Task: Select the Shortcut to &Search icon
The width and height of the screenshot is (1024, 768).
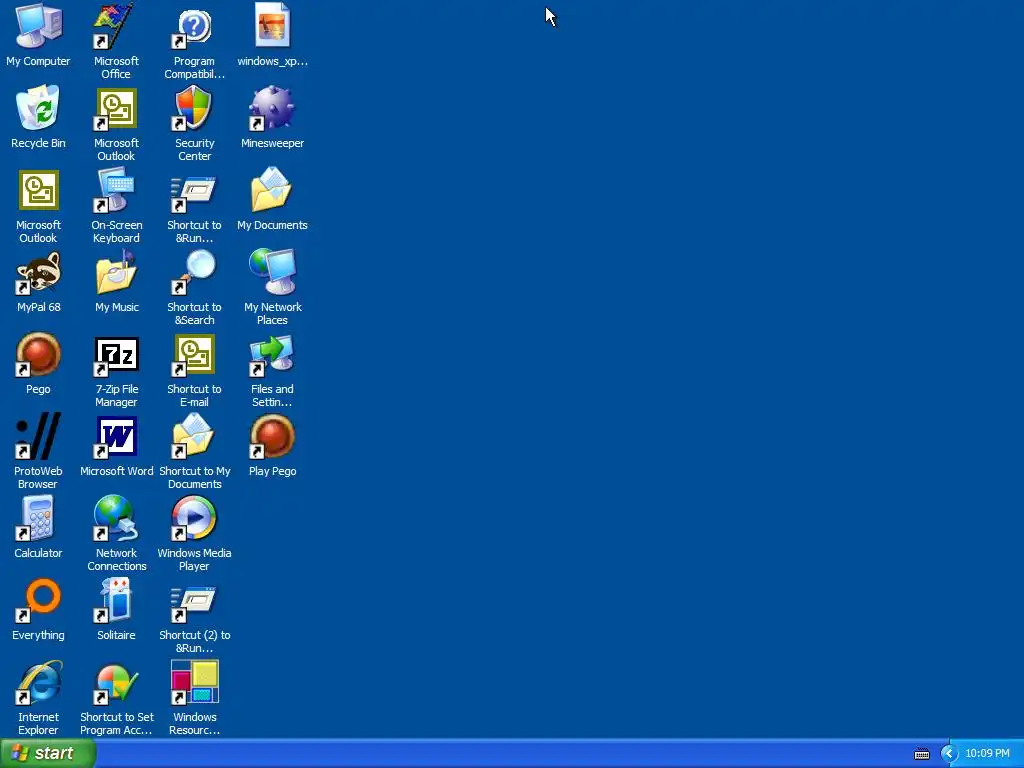Action: (x=194, y=272)
